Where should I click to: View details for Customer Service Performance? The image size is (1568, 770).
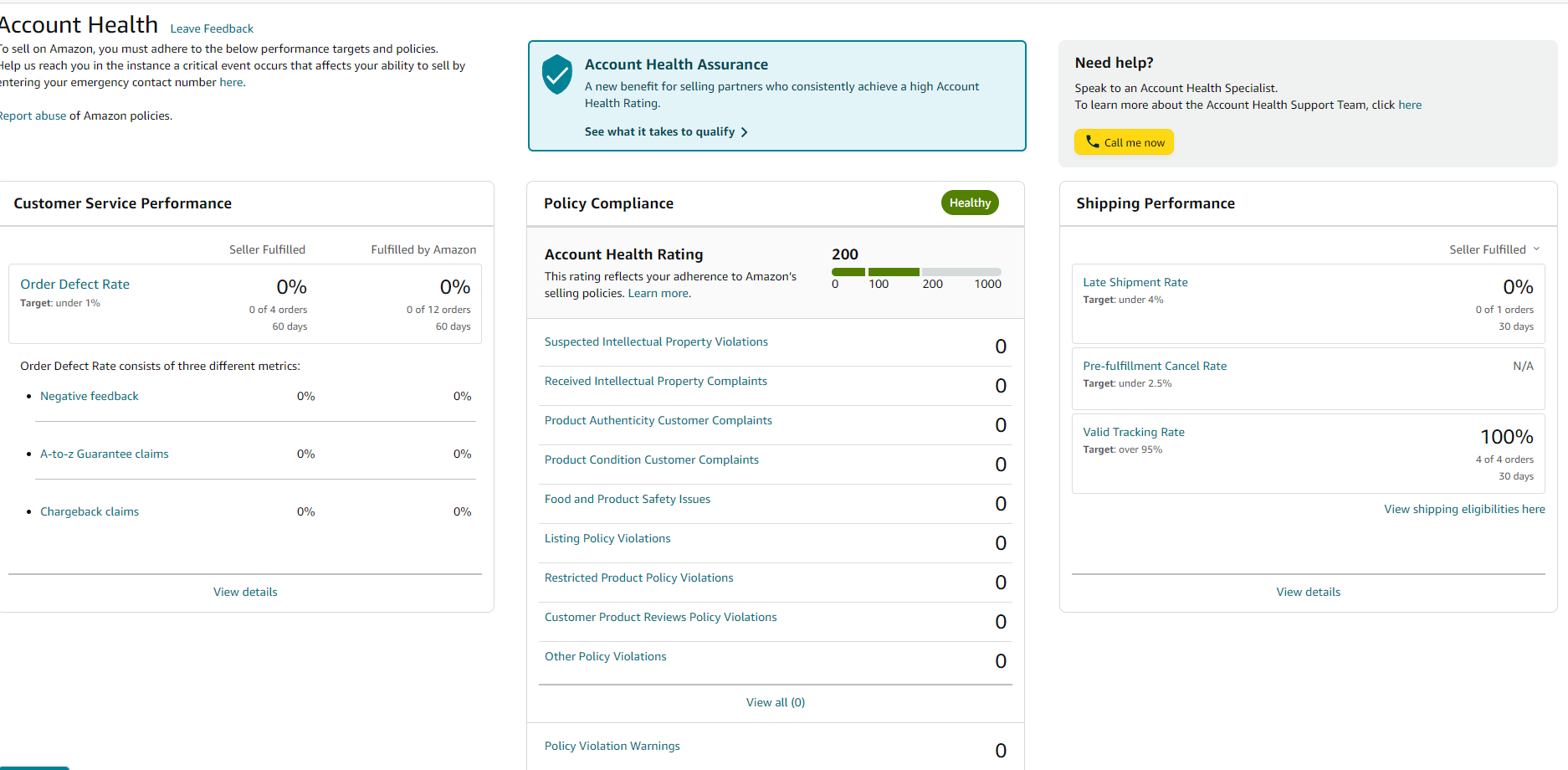(245, 592)
